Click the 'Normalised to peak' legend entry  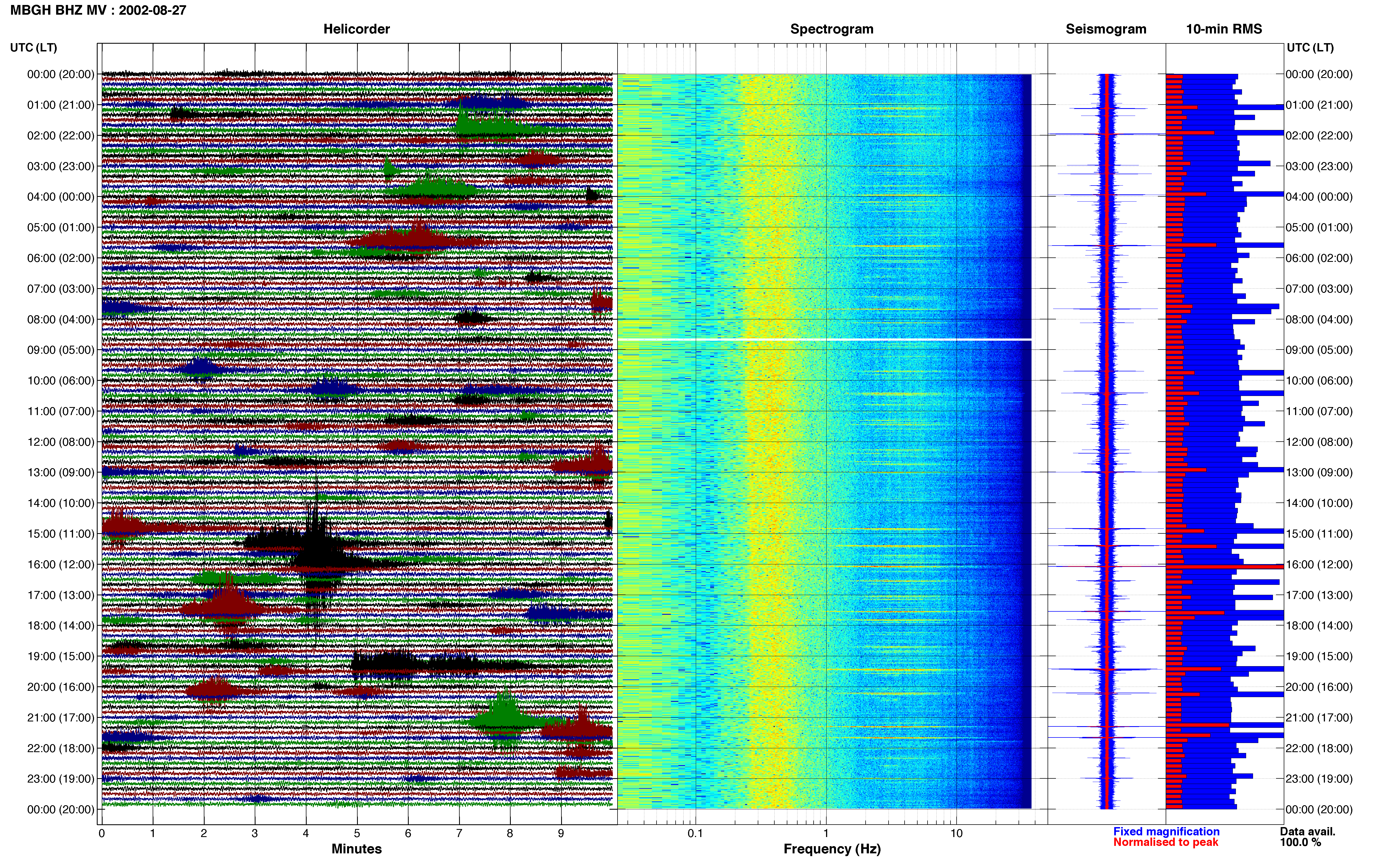point(1165,842)
